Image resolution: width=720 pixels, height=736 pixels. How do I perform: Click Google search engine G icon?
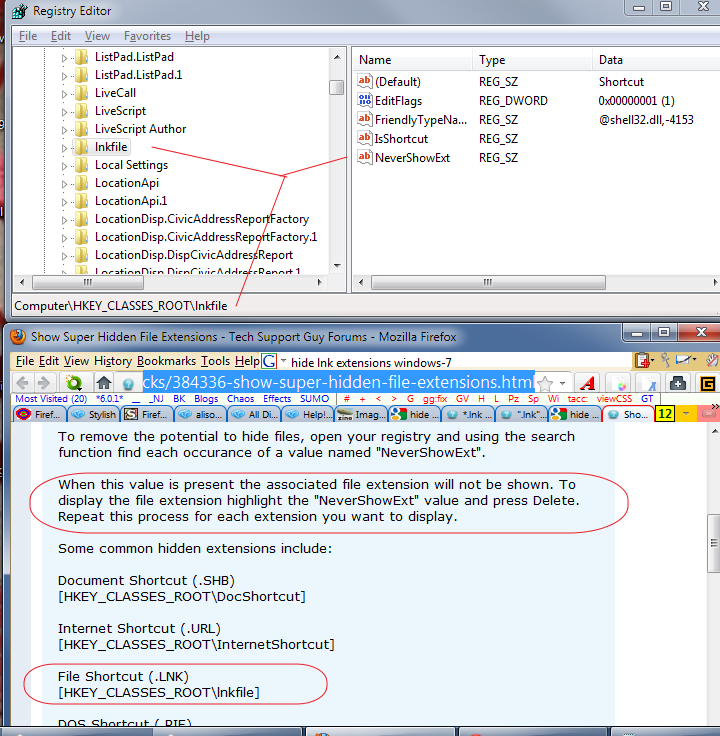tap(269, 361)
